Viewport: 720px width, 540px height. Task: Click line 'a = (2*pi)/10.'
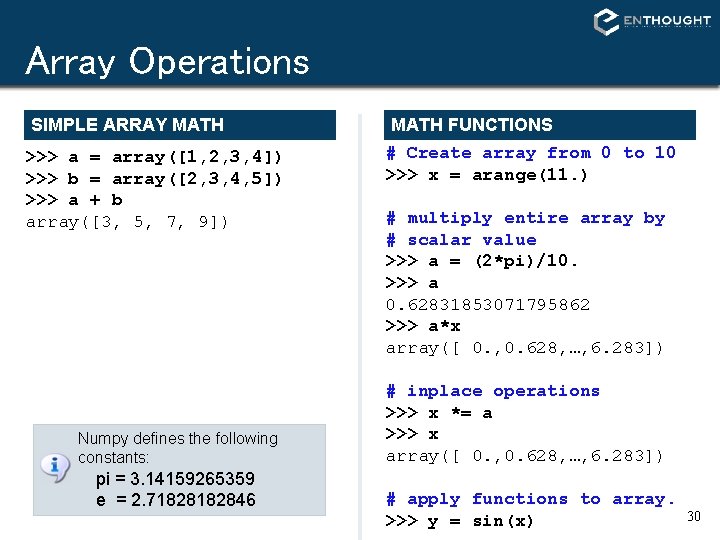482,261
